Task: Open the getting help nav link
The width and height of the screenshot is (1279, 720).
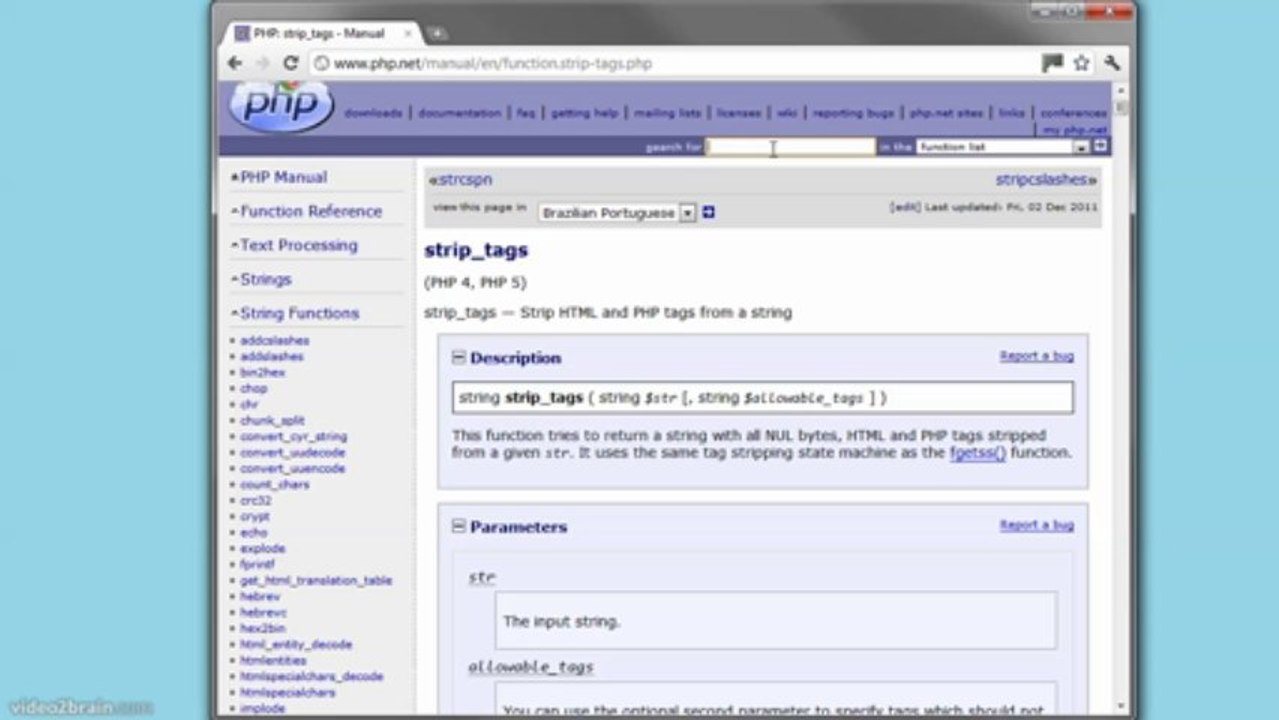Action: coord(585,113)
